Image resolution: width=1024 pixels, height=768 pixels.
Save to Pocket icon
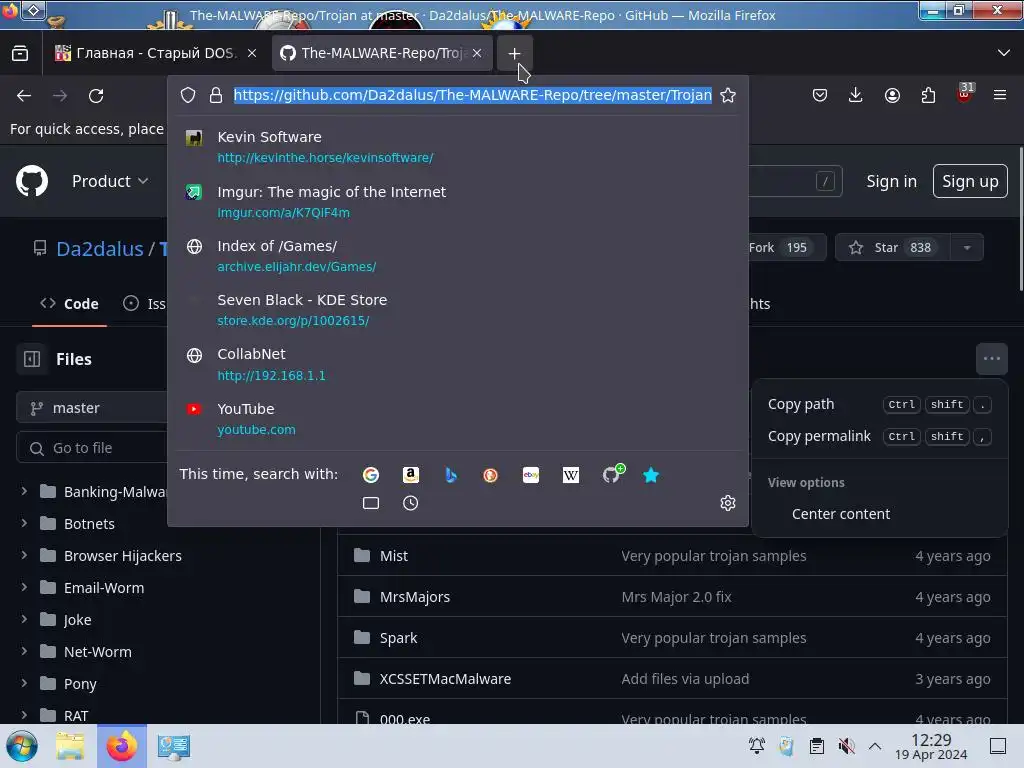tap(820, 95)
